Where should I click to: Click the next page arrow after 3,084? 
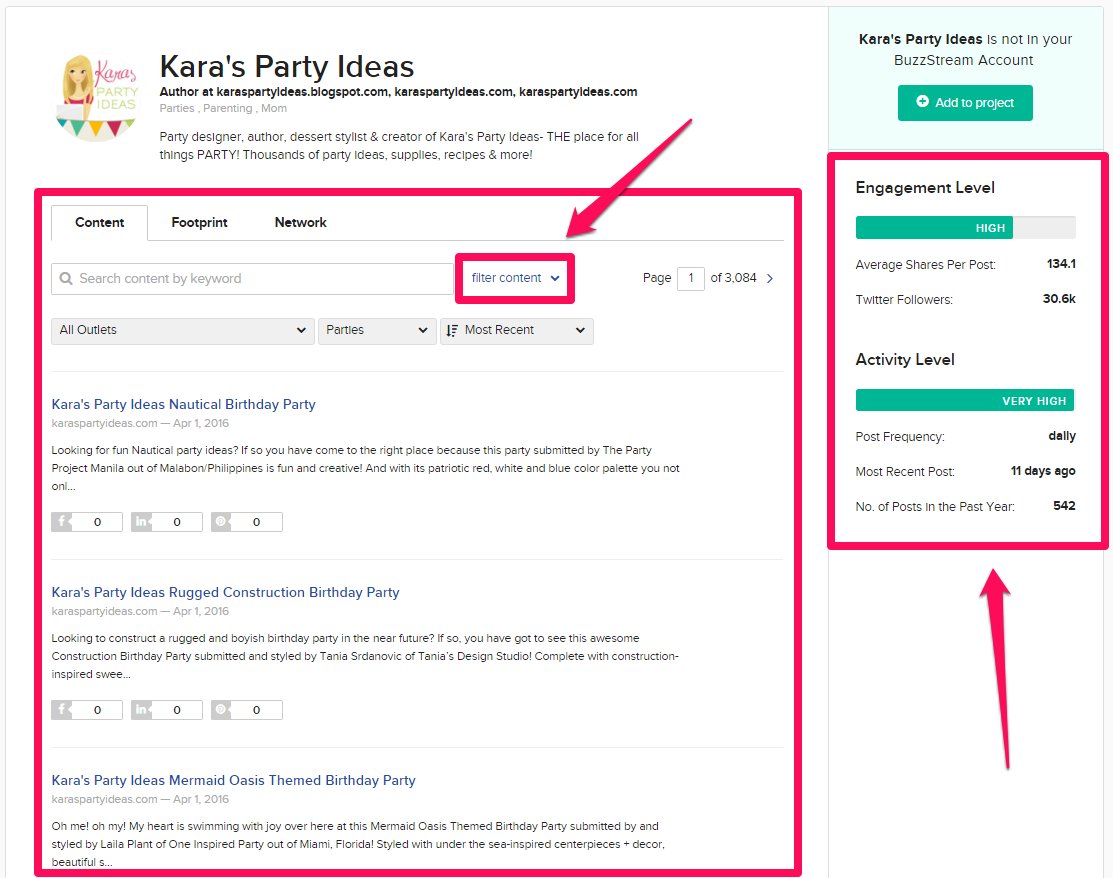click(x=769, y=278)
